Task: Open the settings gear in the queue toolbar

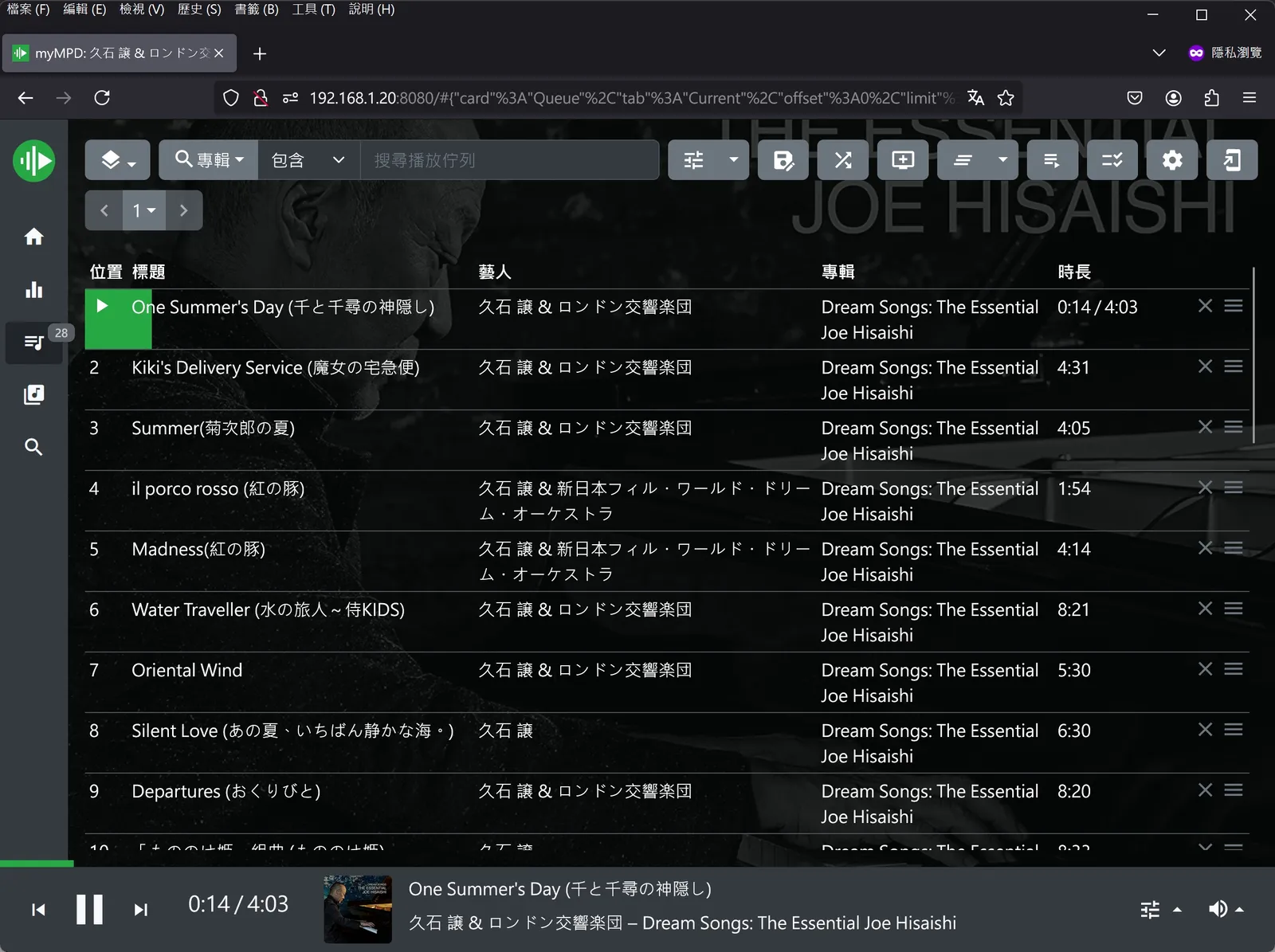Action: click(1171, 160)
